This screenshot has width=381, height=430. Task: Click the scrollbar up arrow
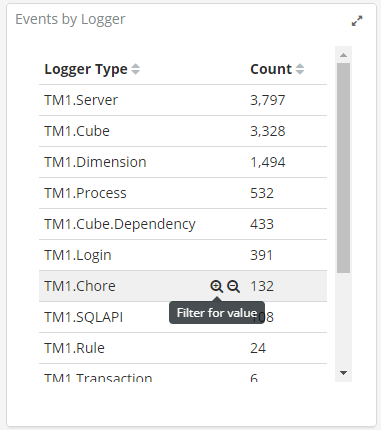click(343, 55)
